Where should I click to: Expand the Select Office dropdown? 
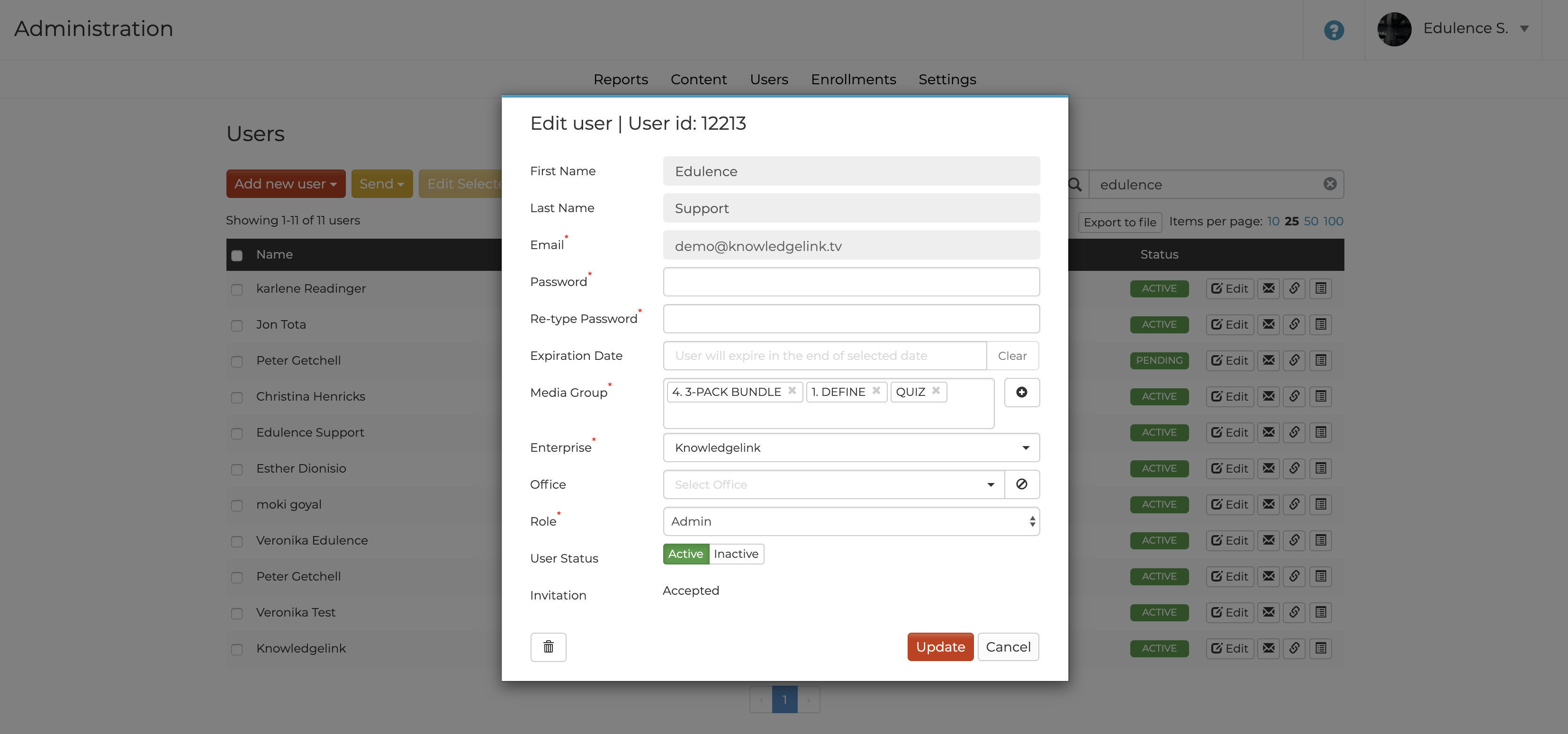(x=833, y=484)
